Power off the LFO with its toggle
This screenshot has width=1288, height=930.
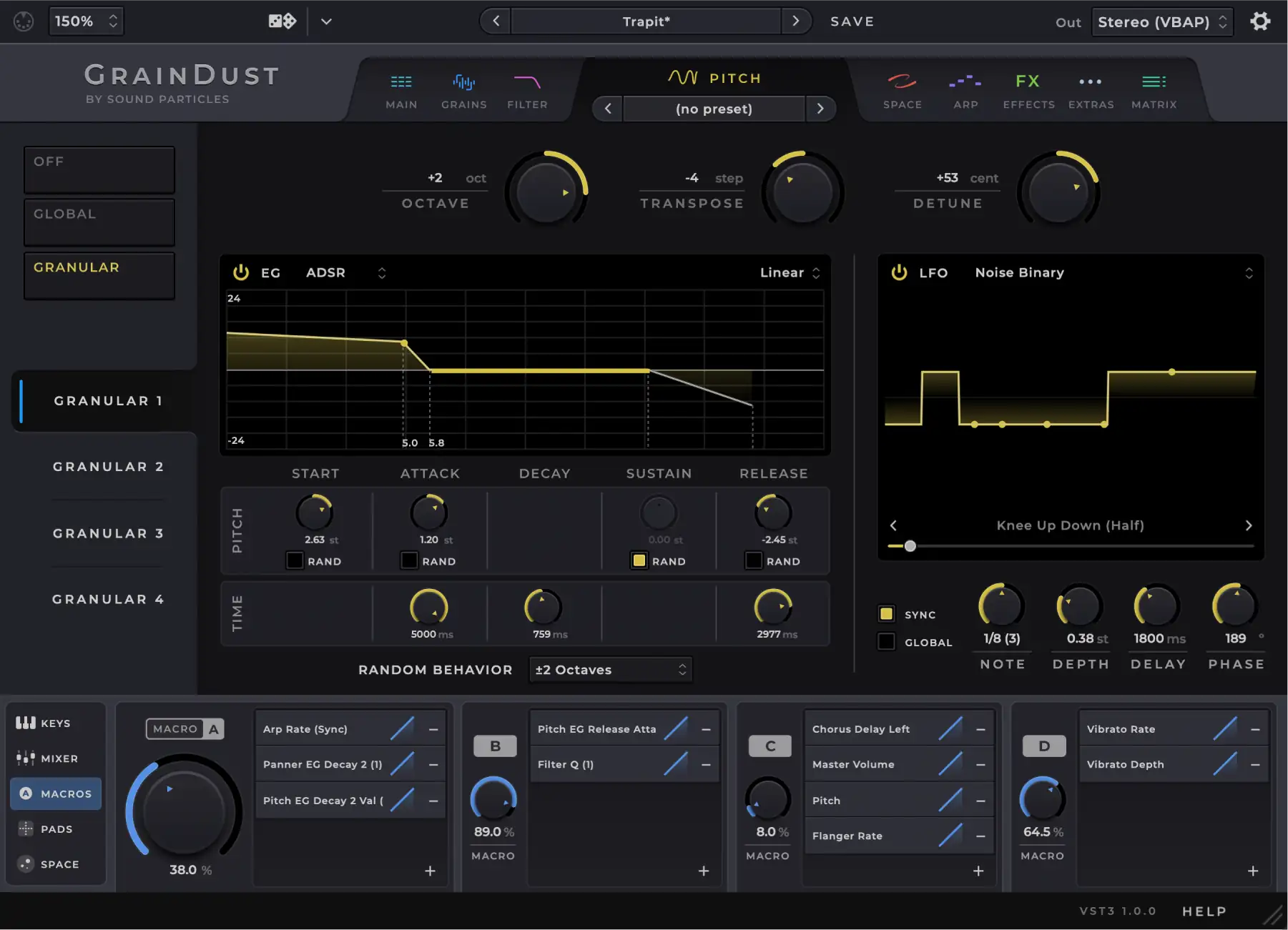[x=898, y=272]
